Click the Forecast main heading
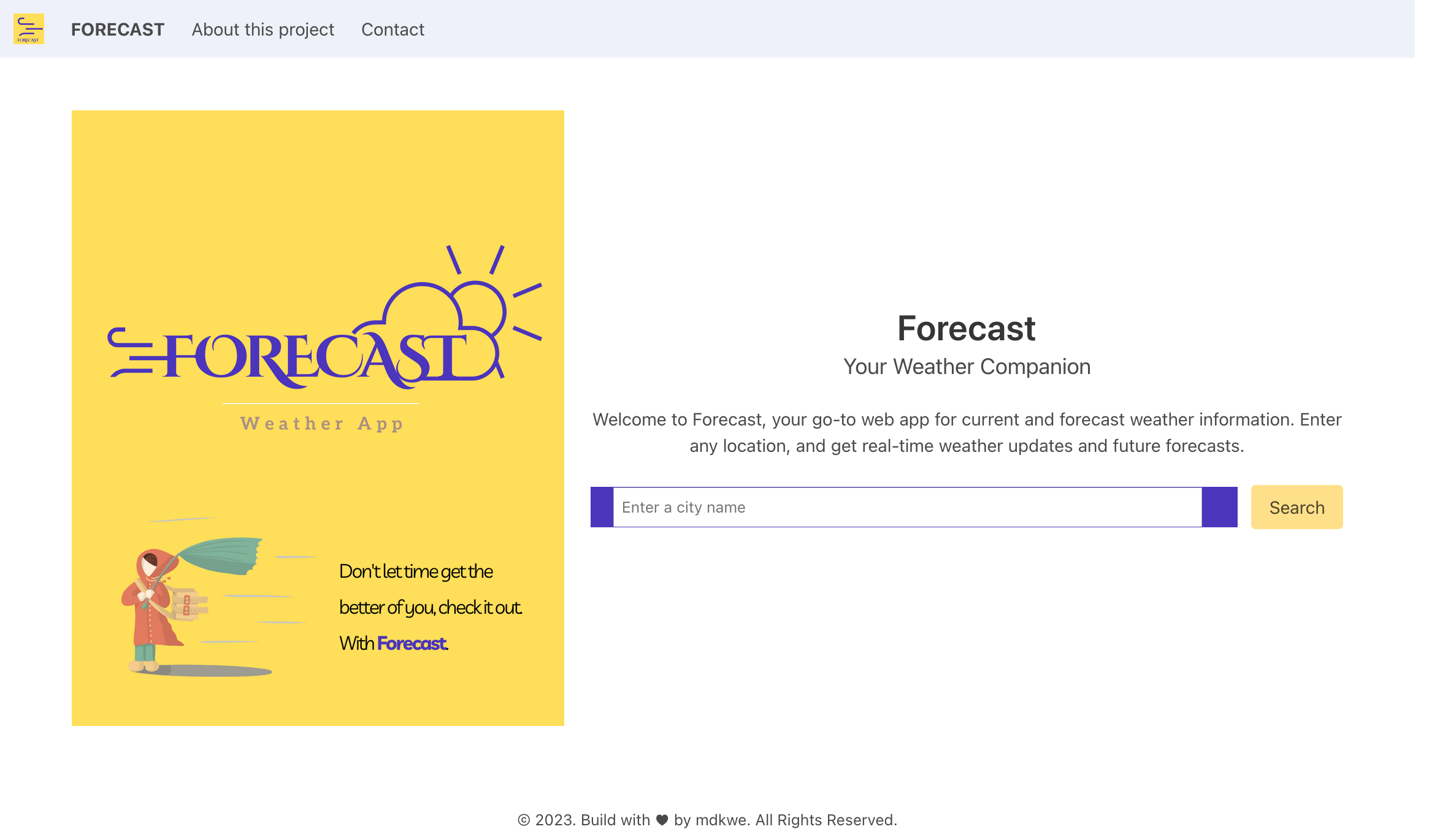1429x840 pixels. (x=966, y=328)
